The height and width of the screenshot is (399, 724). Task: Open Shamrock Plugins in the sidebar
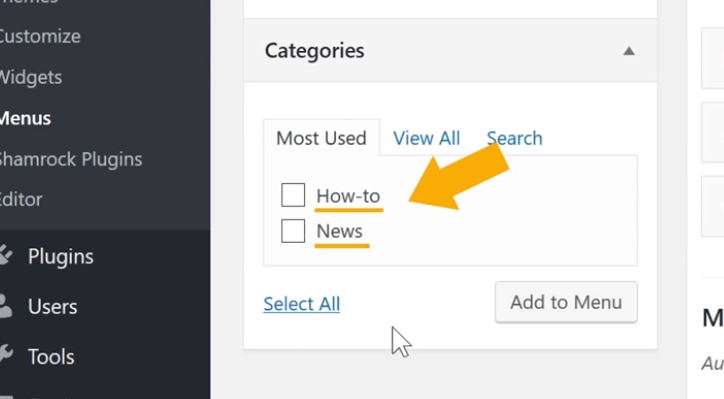click(71, 159)
